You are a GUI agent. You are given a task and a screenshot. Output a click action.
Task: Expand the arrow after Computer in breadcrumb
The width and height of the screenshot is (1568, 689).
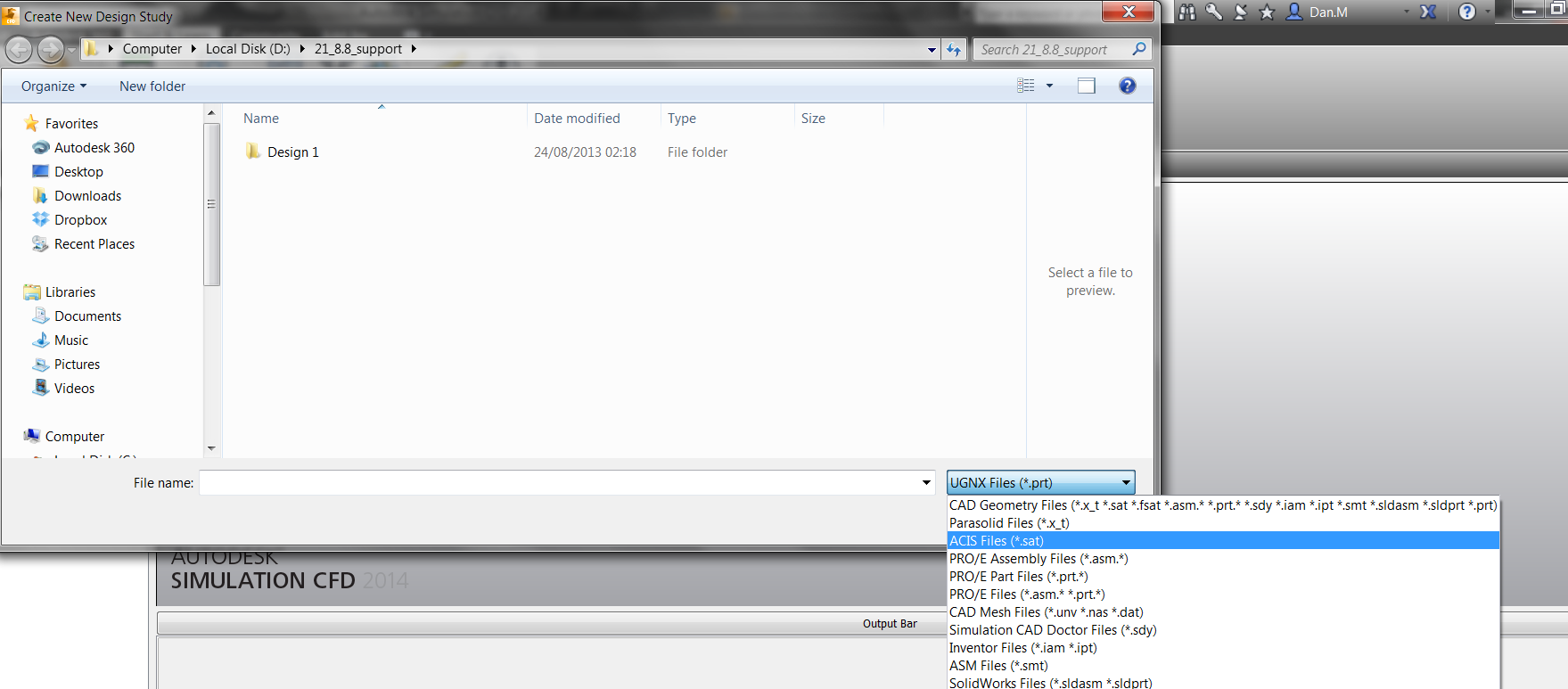pos(193,49)
